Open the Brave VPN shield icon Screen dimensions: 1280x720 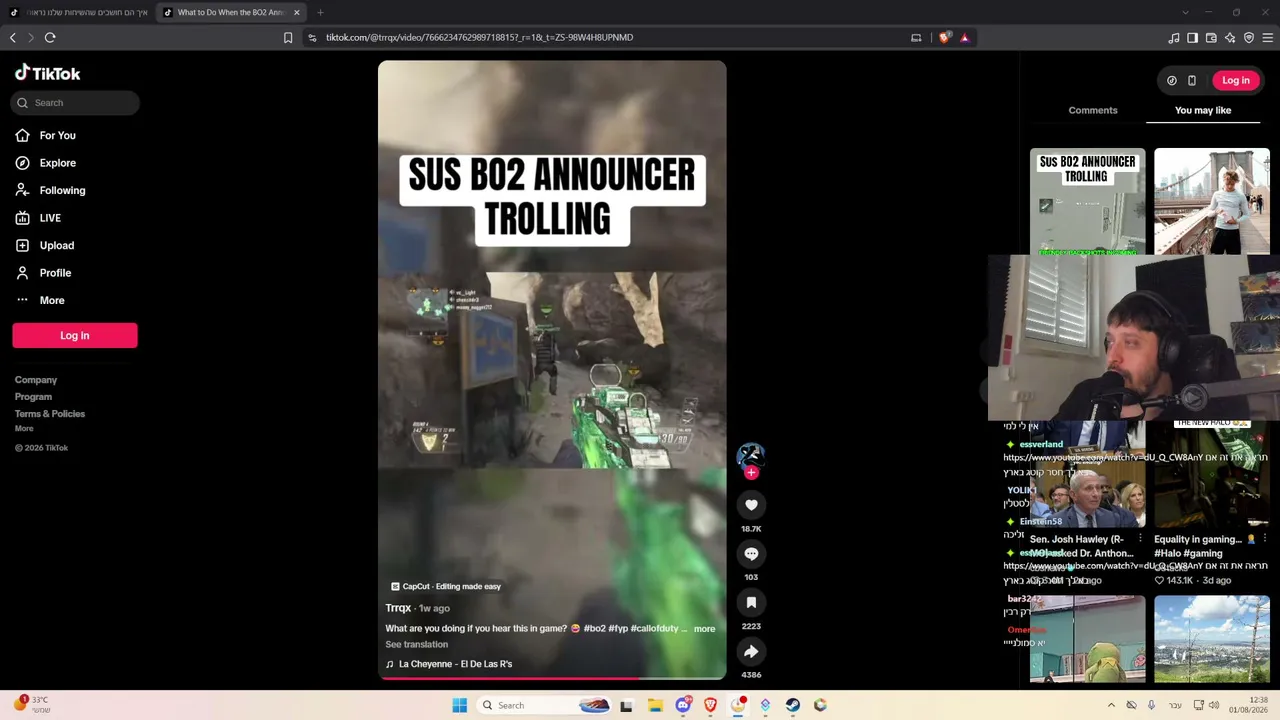(x=1249, y=38)
